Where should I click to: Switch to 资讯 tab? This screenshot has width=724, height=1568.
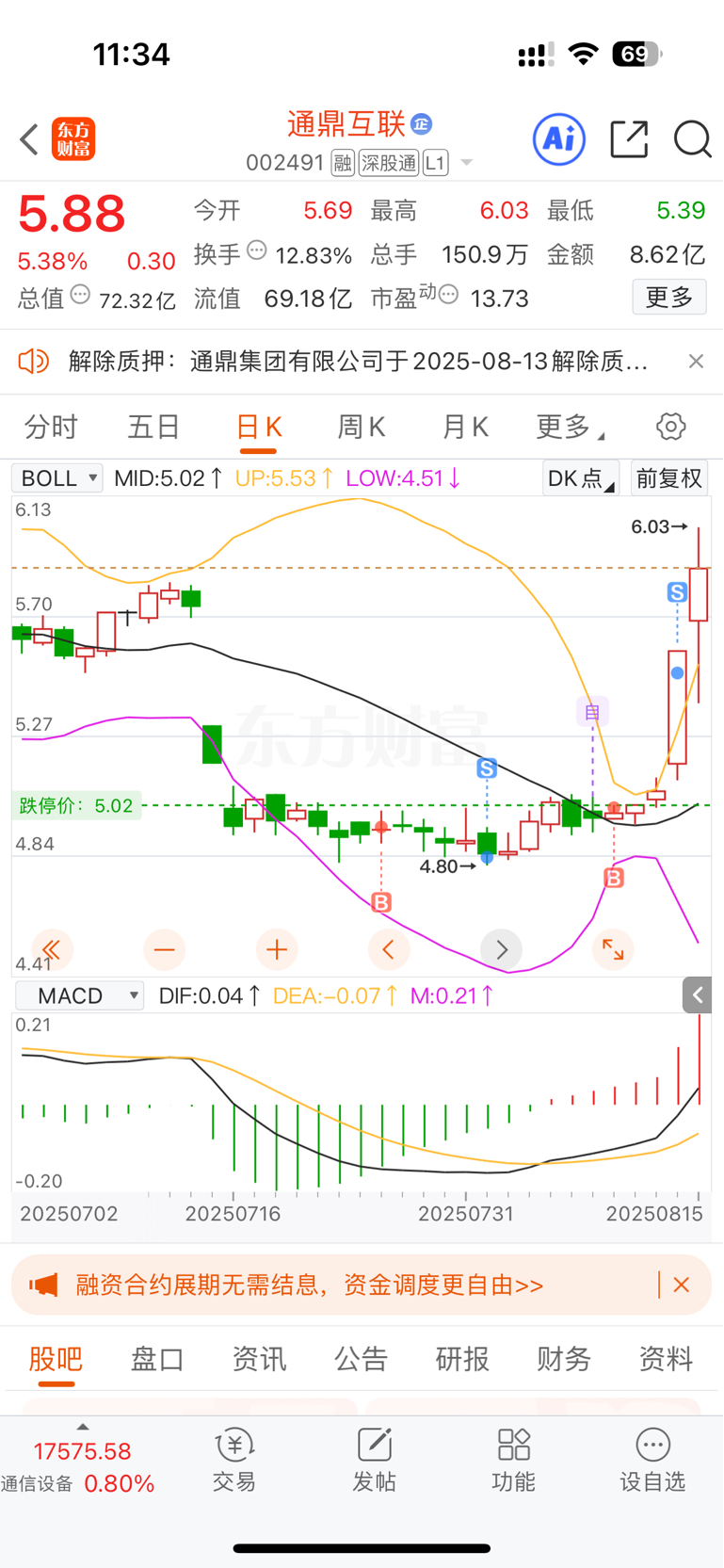click(259, 1359)
